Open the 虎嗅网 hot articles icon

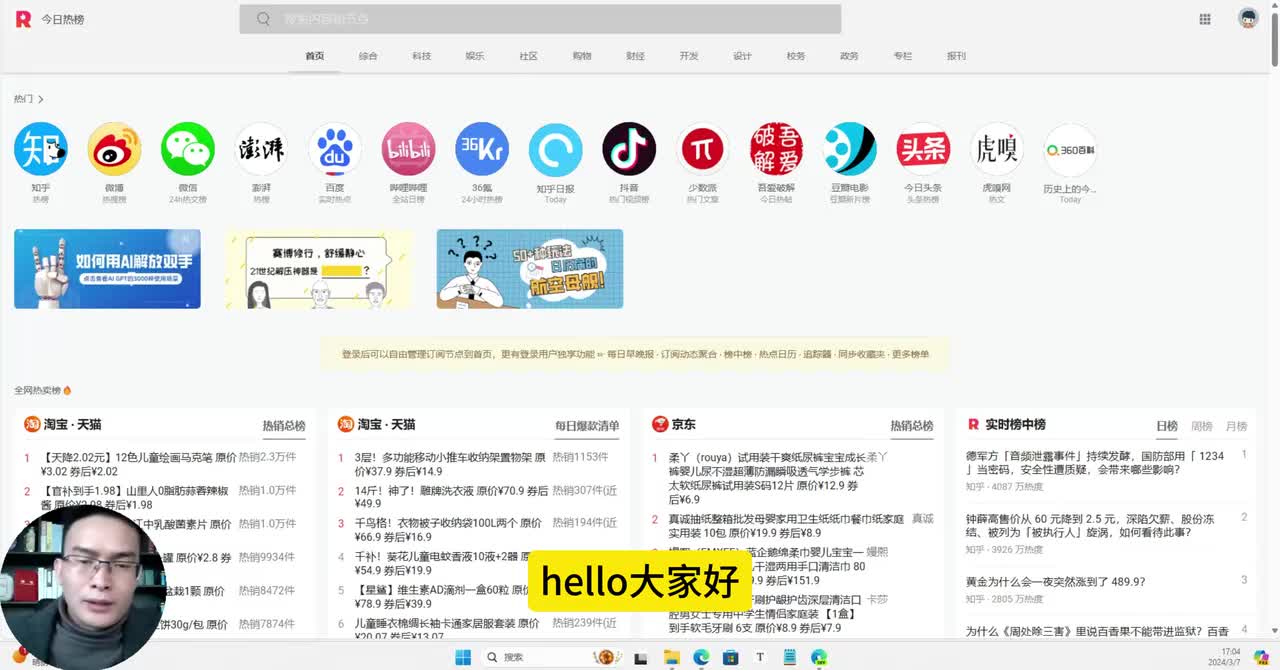point(997,149)
